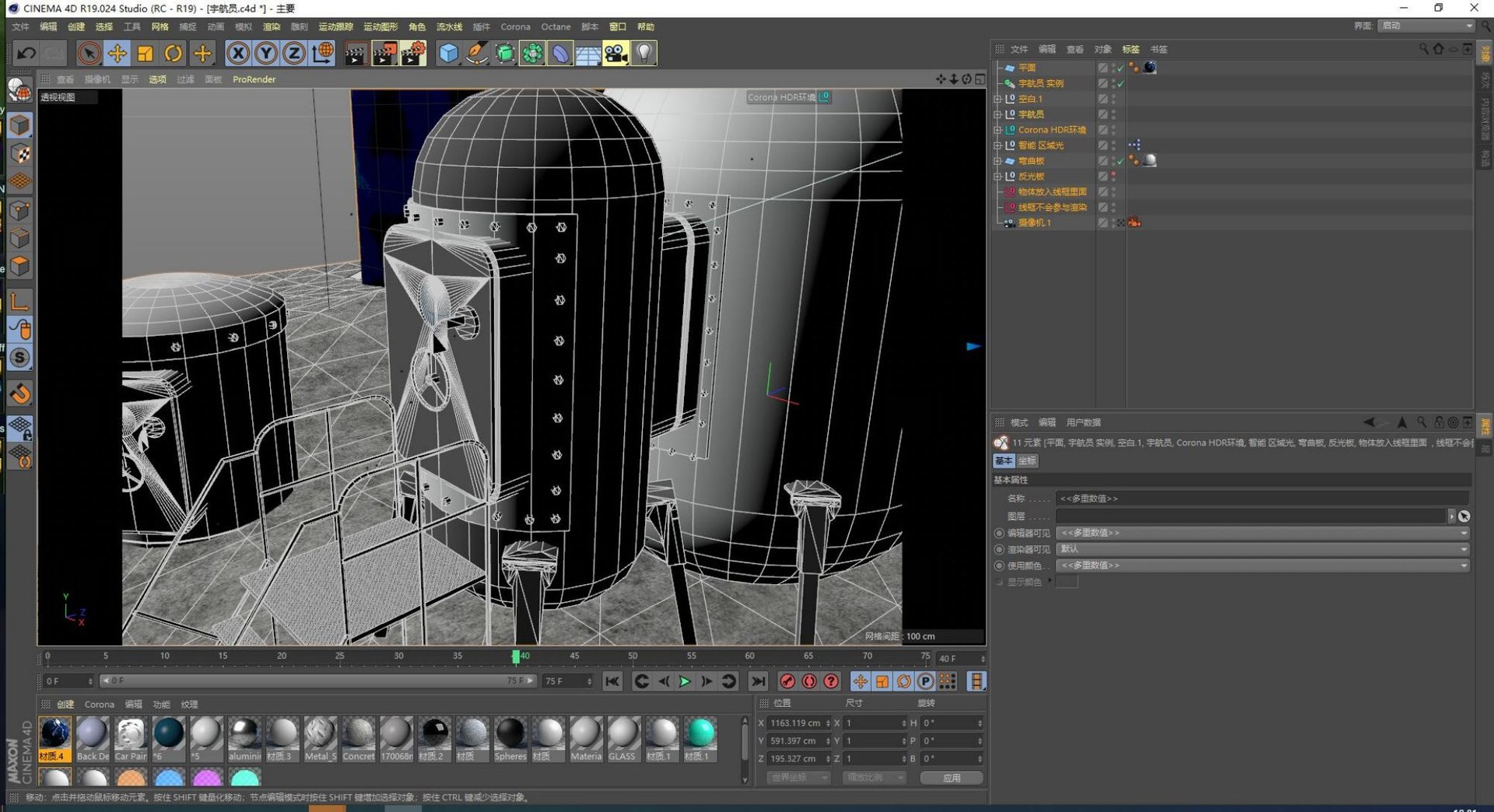The image size is (1494, 812).
Task: Expand the 空白.1 null object
Action: tap(998, 99)
